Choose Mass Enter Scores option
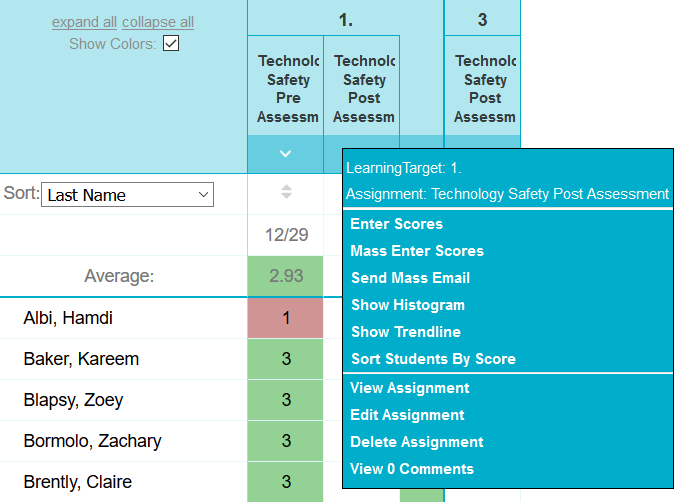 click(x=417, y=251)
